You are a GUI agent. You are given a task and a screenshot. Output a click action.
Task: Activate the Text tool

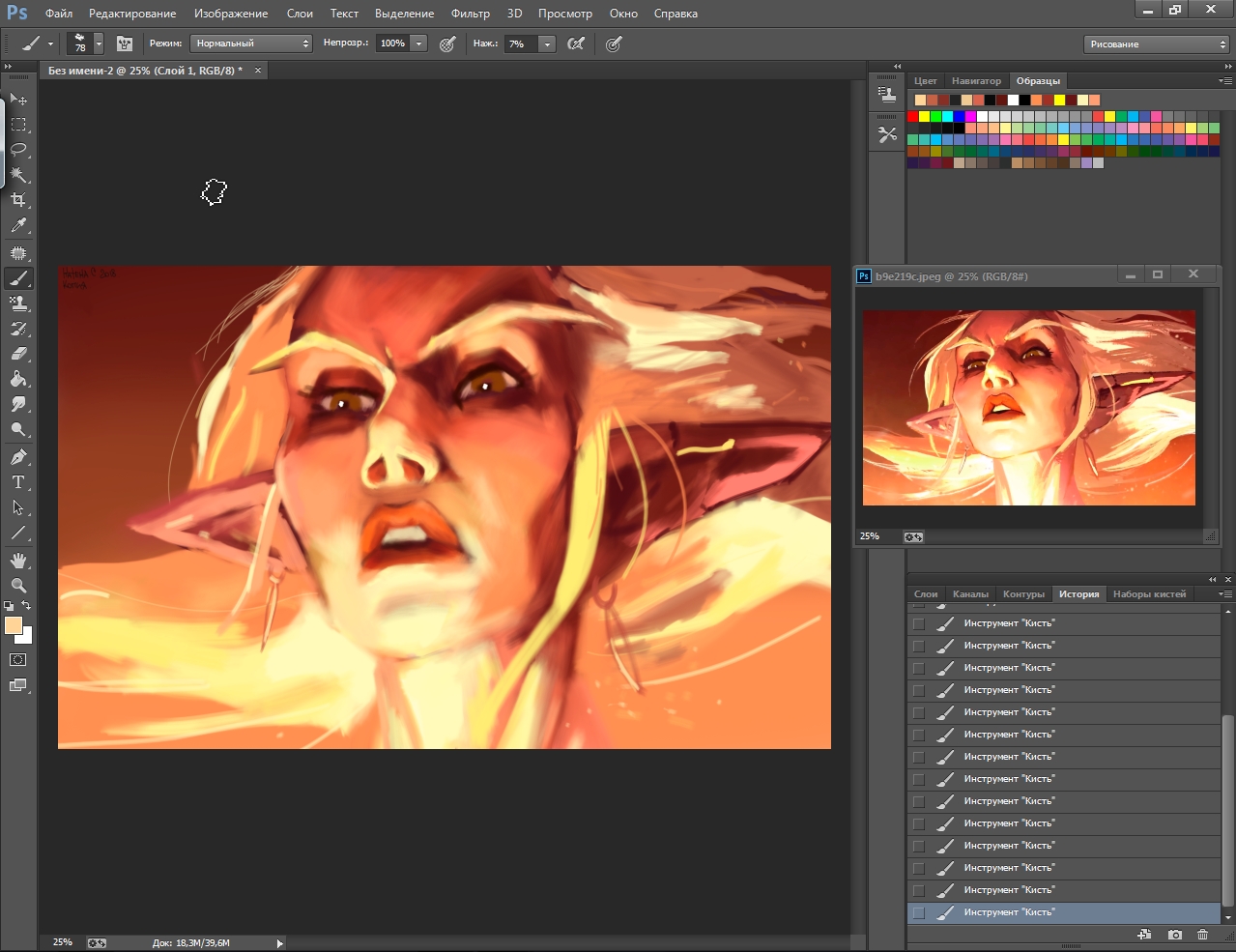coord(18,482)
